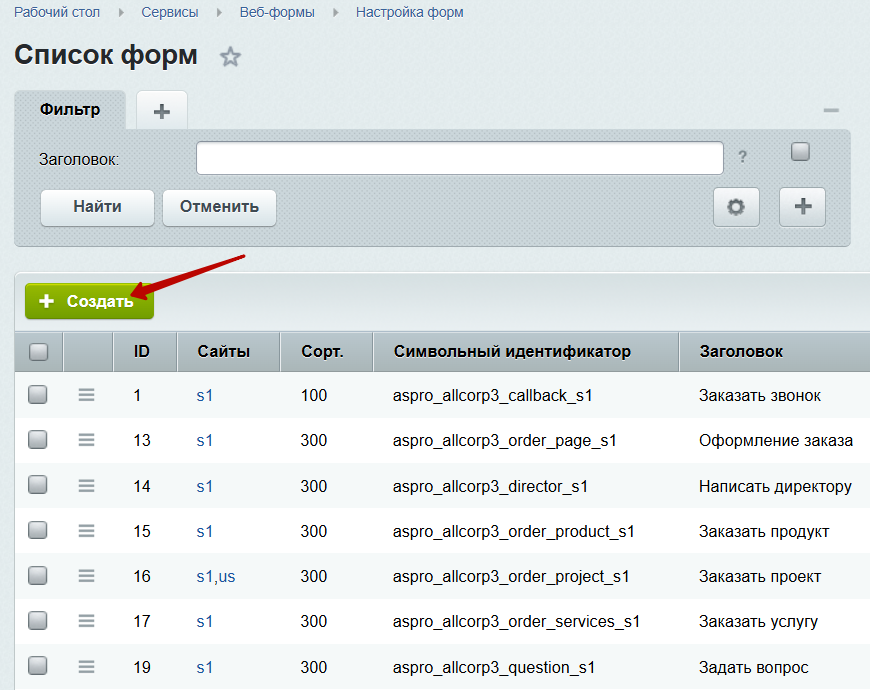870x690 pixels.
Task: Open filter settings gear icon
Action: 736,207
